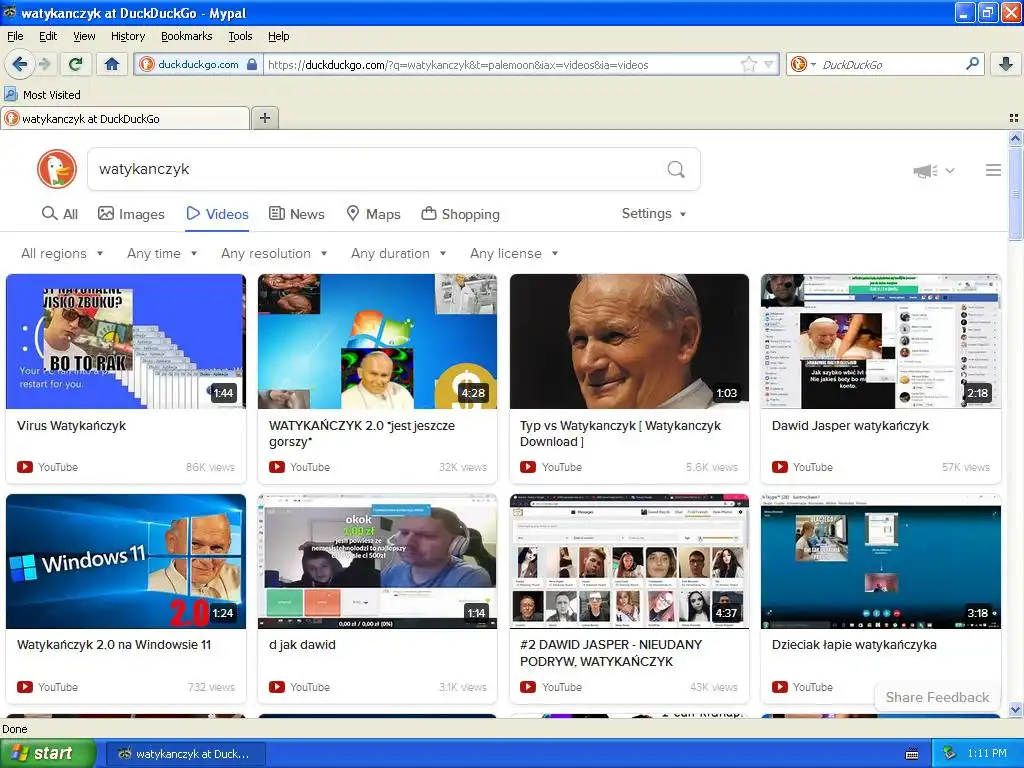
Task: Click the padlock icon in the address bar
Action: tap(252, 65)
